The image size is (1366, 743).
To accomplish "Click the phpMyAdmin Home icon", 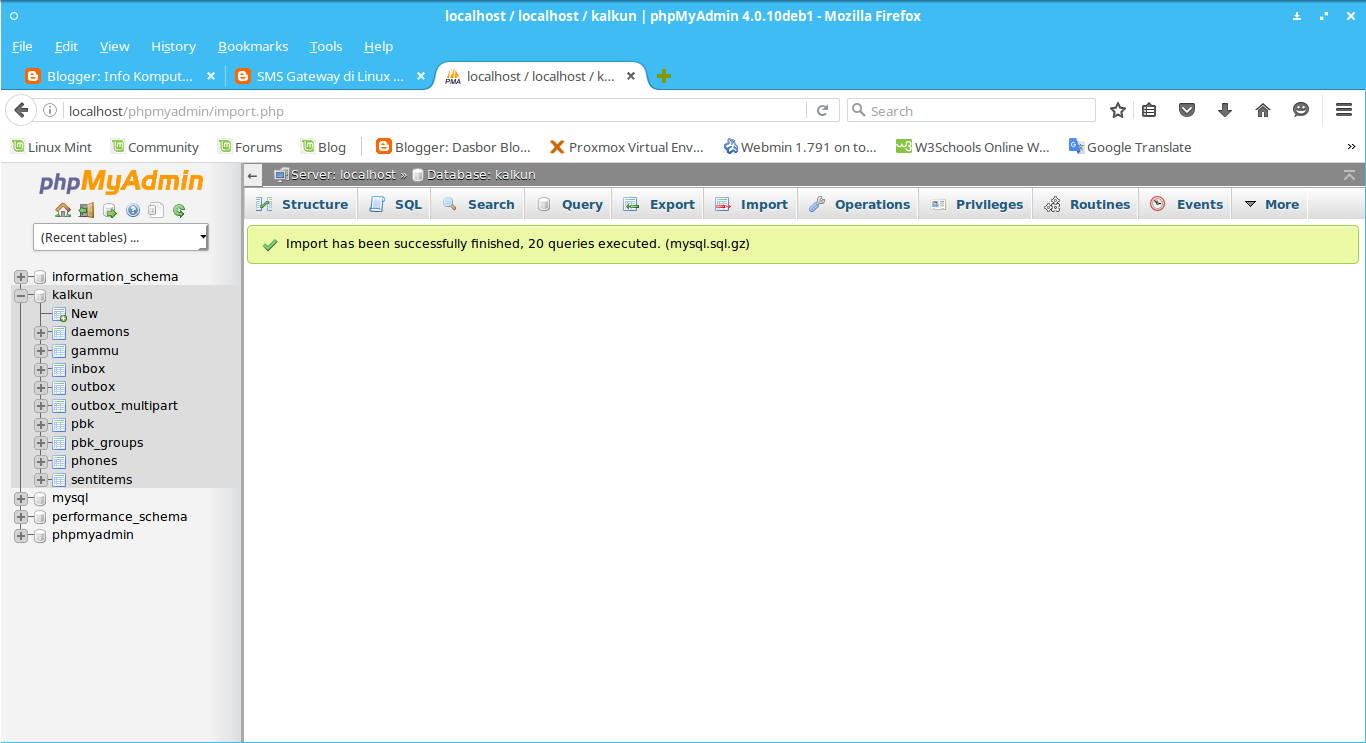I will click(x=63, y=210).
